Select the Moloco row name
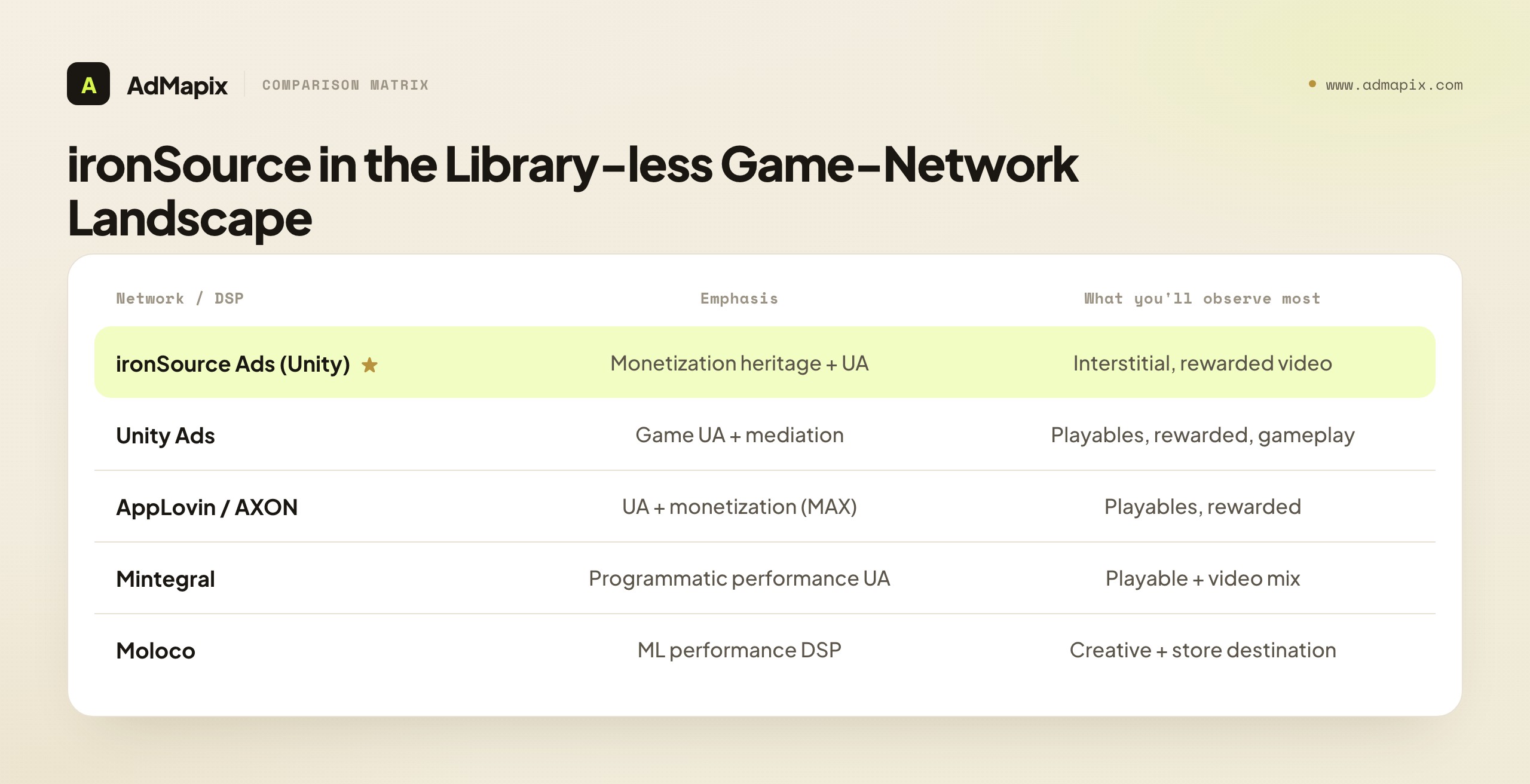The image size is (1530, 784). coord(155,651)
